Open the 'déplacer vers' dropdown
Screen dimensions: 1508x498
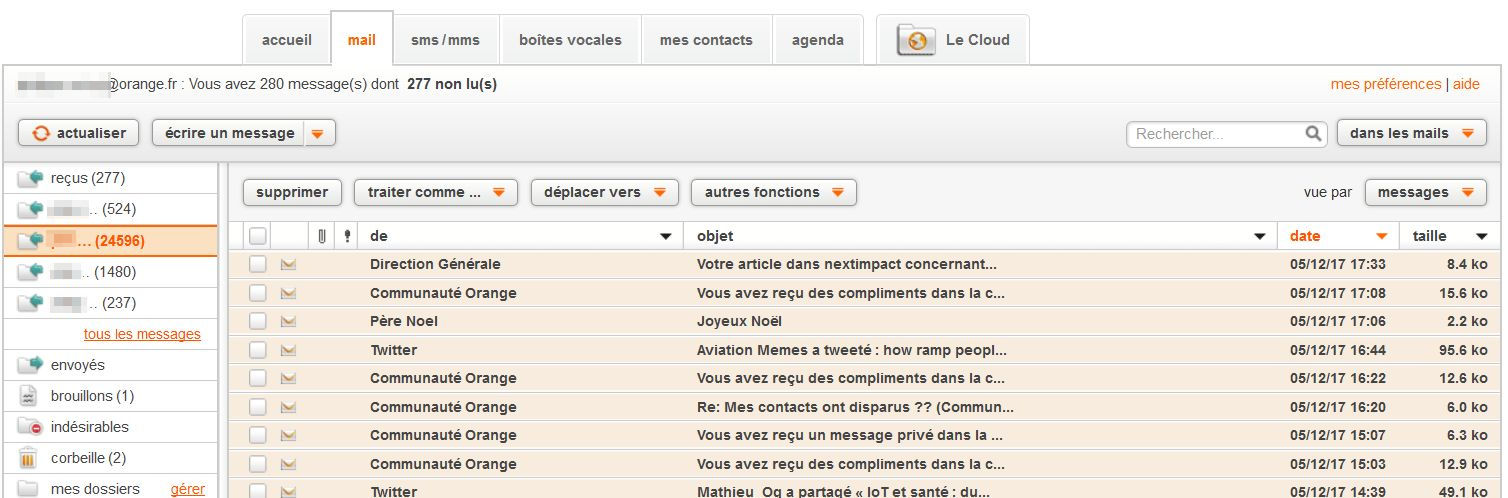coord(604,192)
